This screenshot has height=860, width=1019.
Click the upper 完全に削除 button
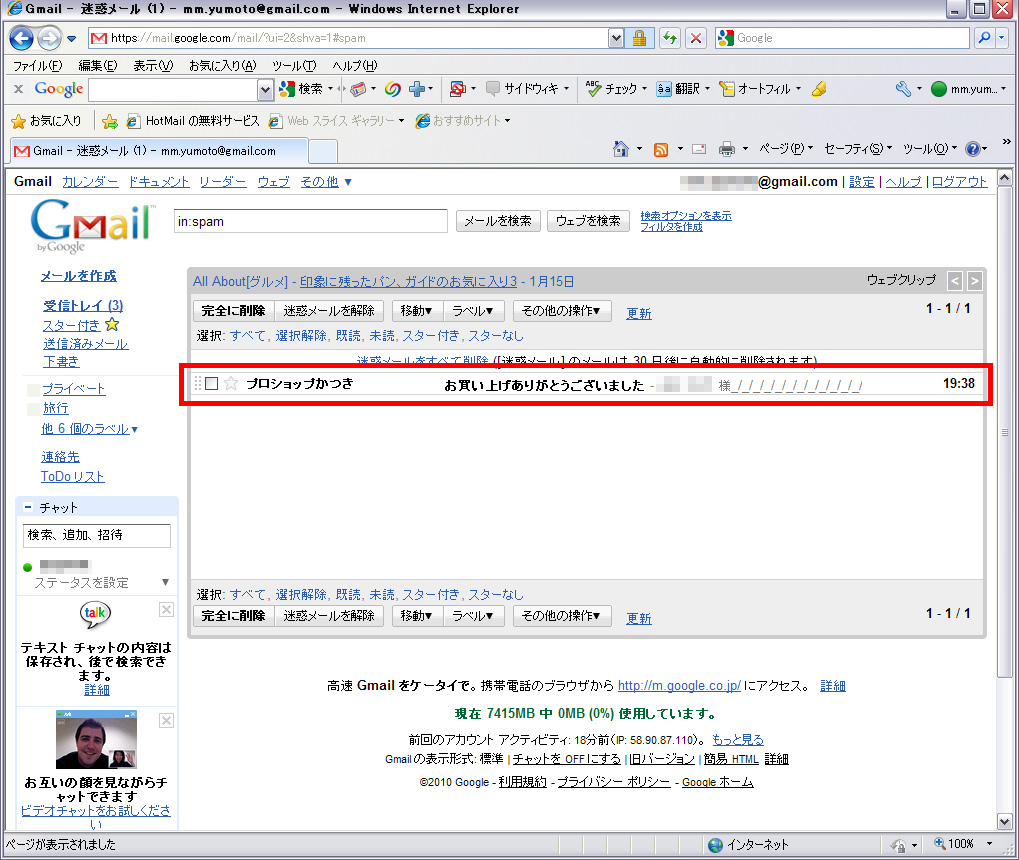click(233, 311)
